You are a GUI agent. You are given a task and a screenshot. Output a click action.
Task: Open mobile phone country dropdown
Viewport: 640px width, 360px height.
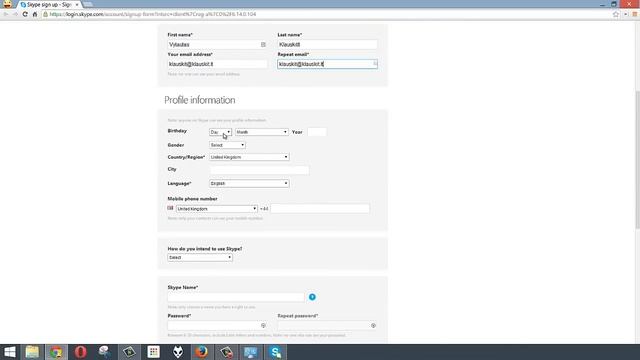217,209
